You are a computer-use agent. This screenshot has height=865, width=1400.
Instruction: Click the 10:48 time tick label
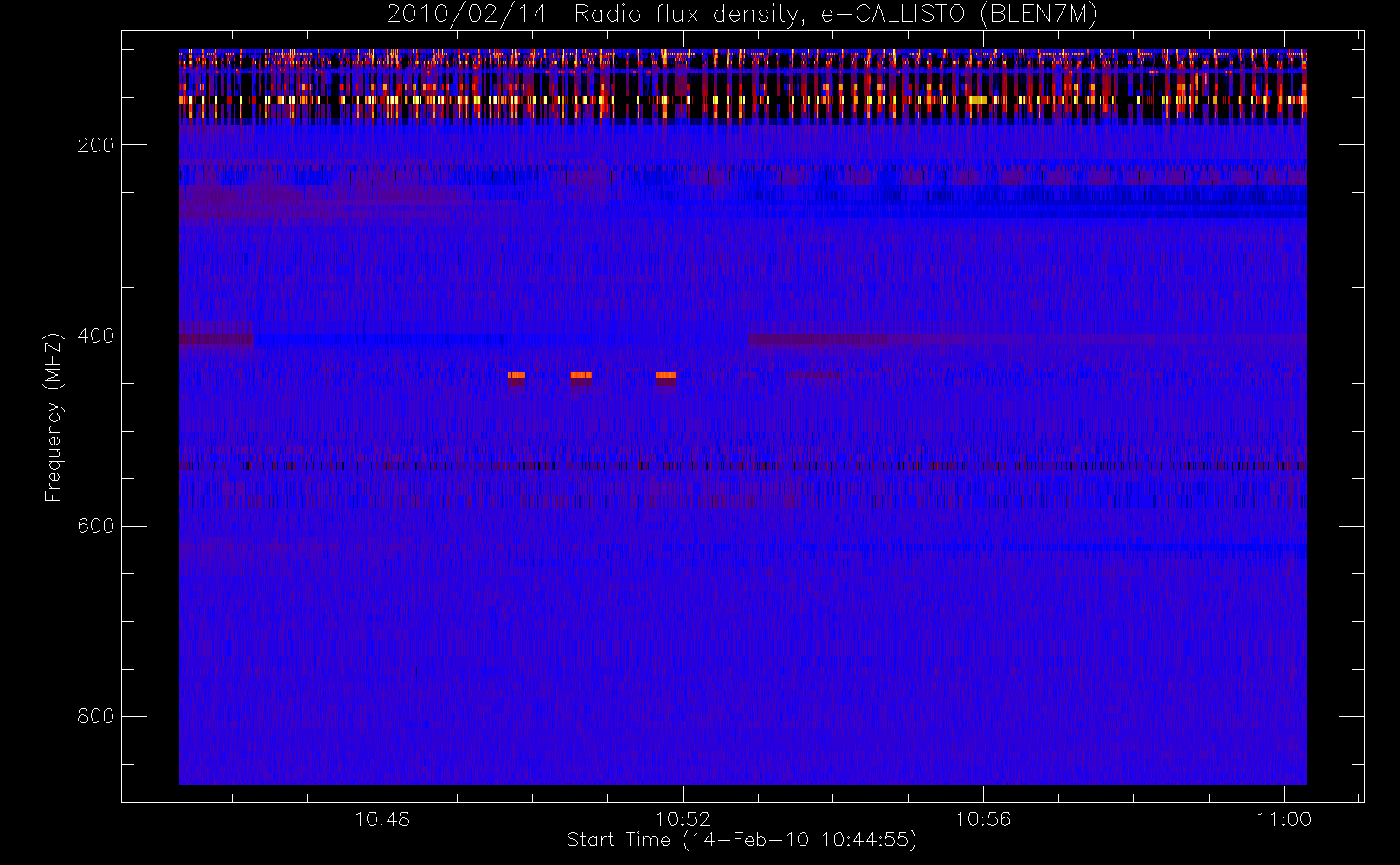[382, 819]
